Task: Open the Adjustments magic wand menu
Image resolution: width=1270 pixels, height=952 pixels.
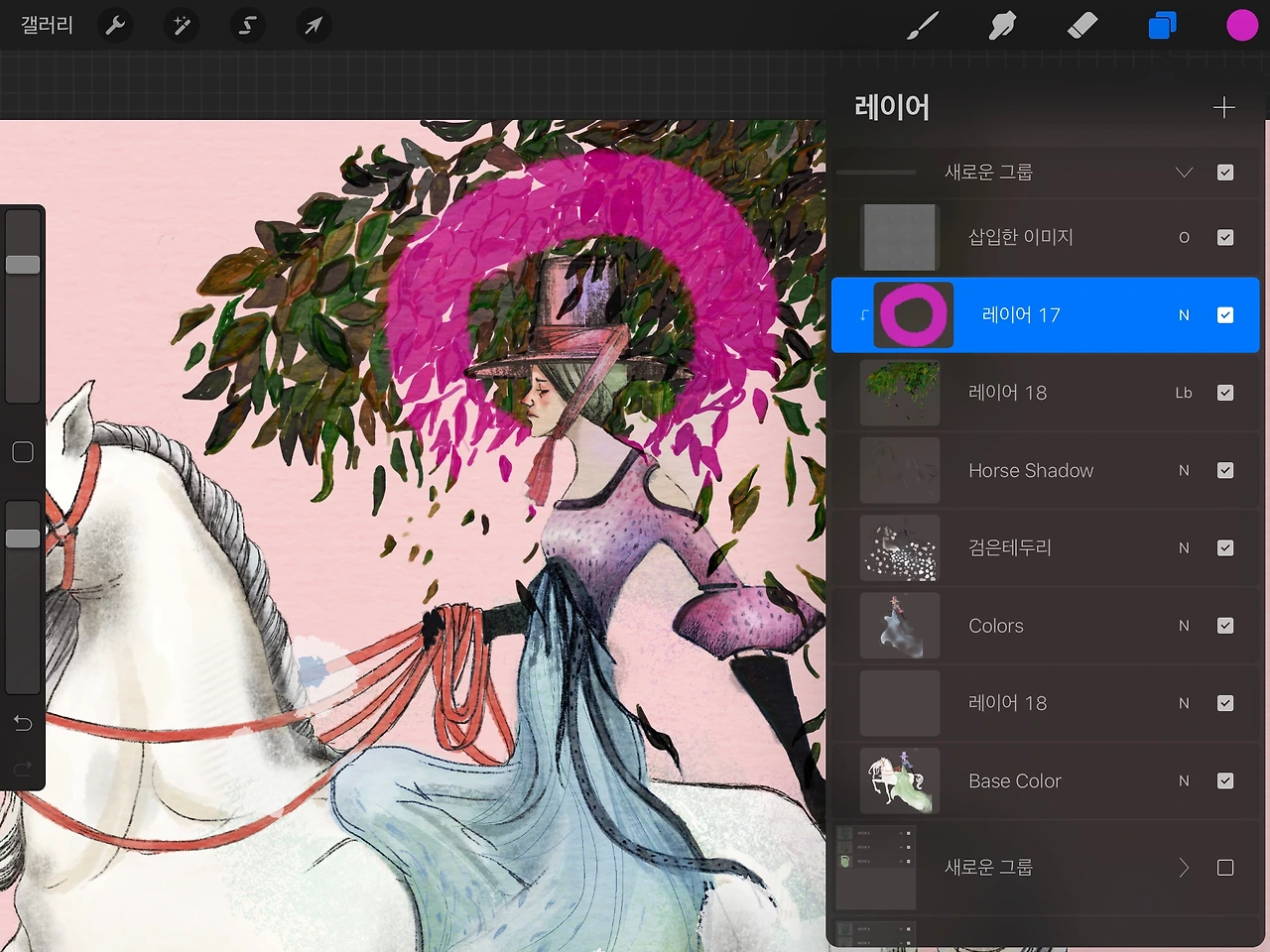Action: point(182,26)
